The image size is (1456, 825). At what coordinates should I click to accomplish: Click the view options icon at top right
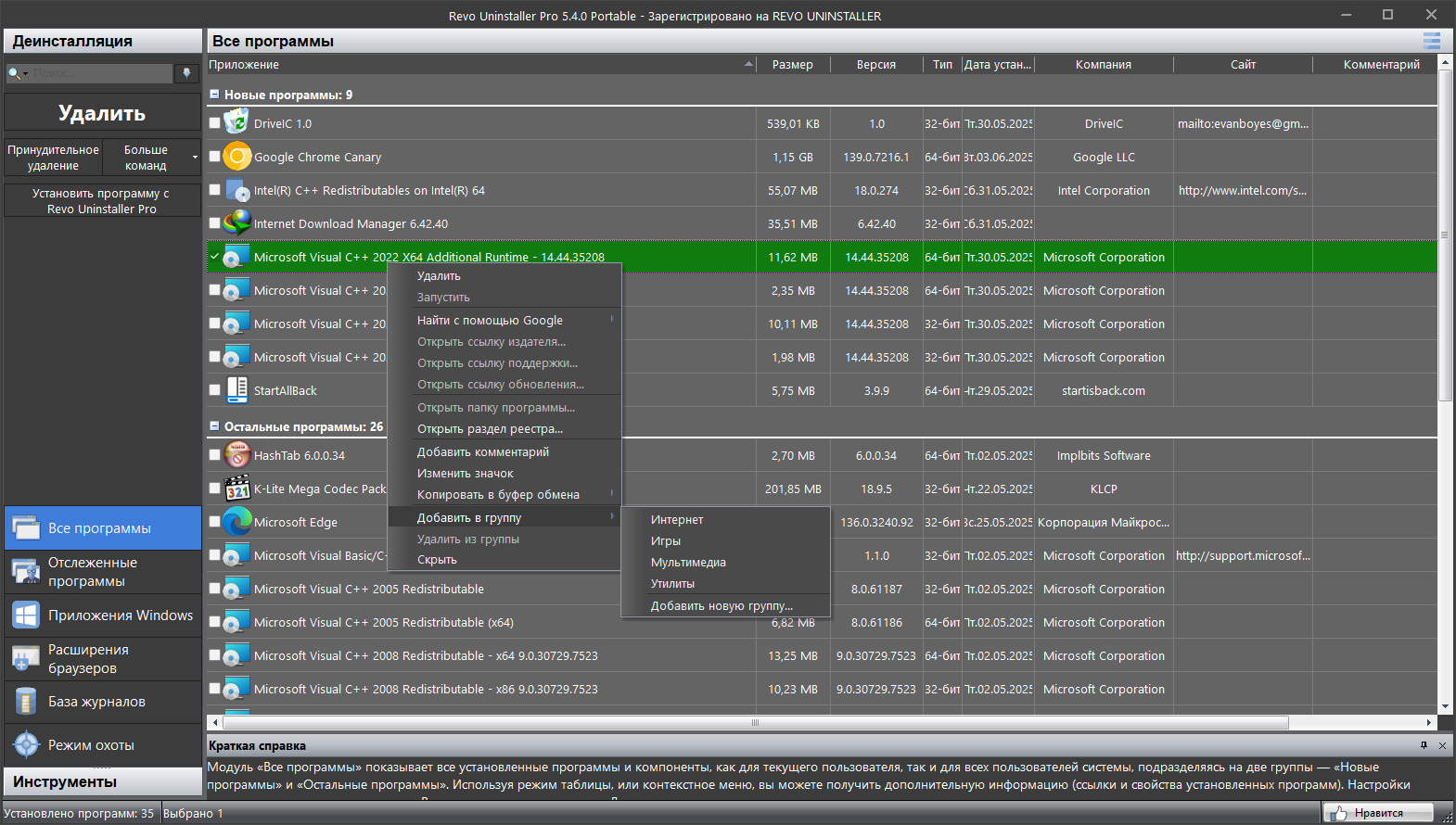click(1432, 41)
